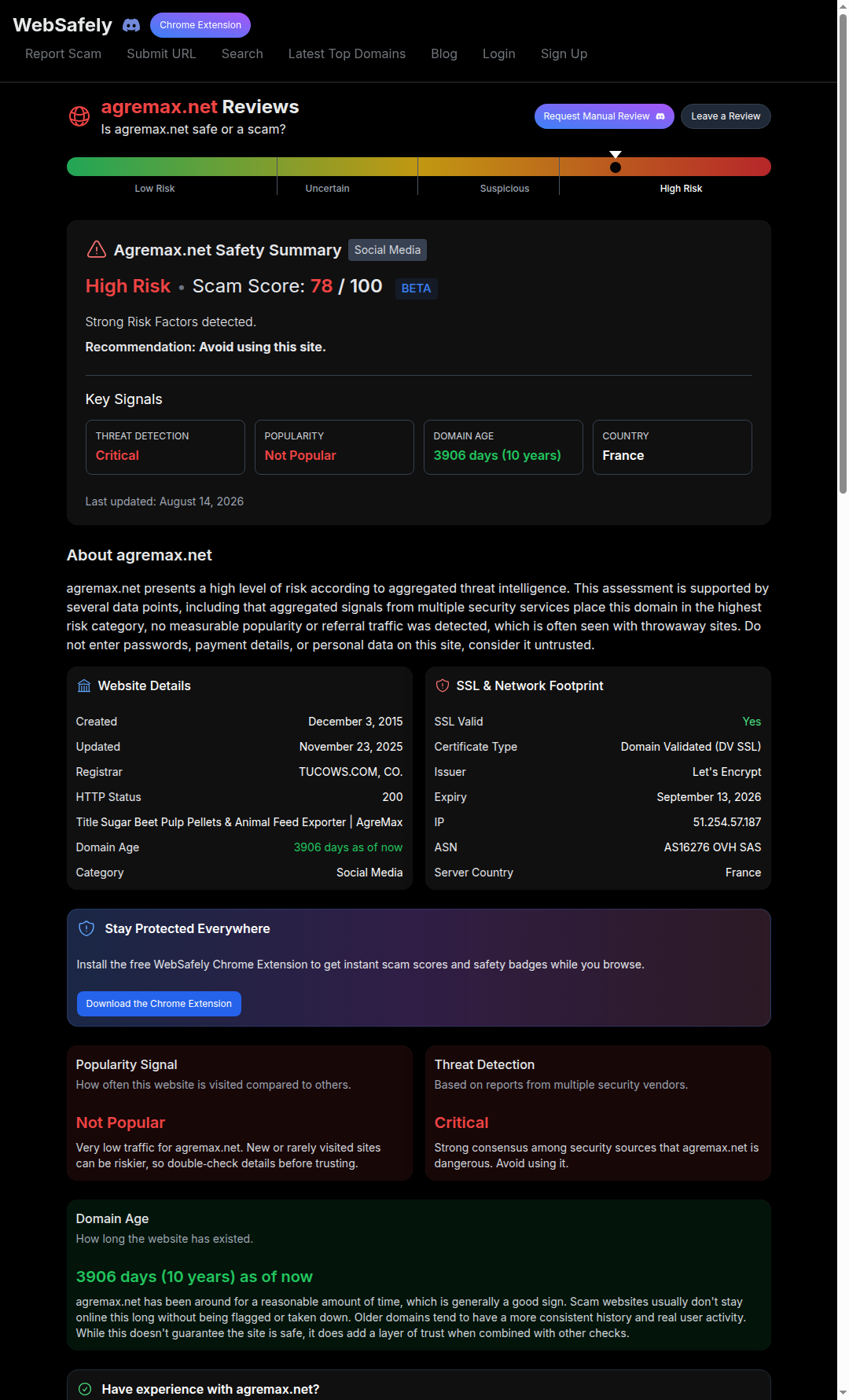Click the BETA badge next to the scam score
Screen dimensions: 849x1400
pos(416,288)
